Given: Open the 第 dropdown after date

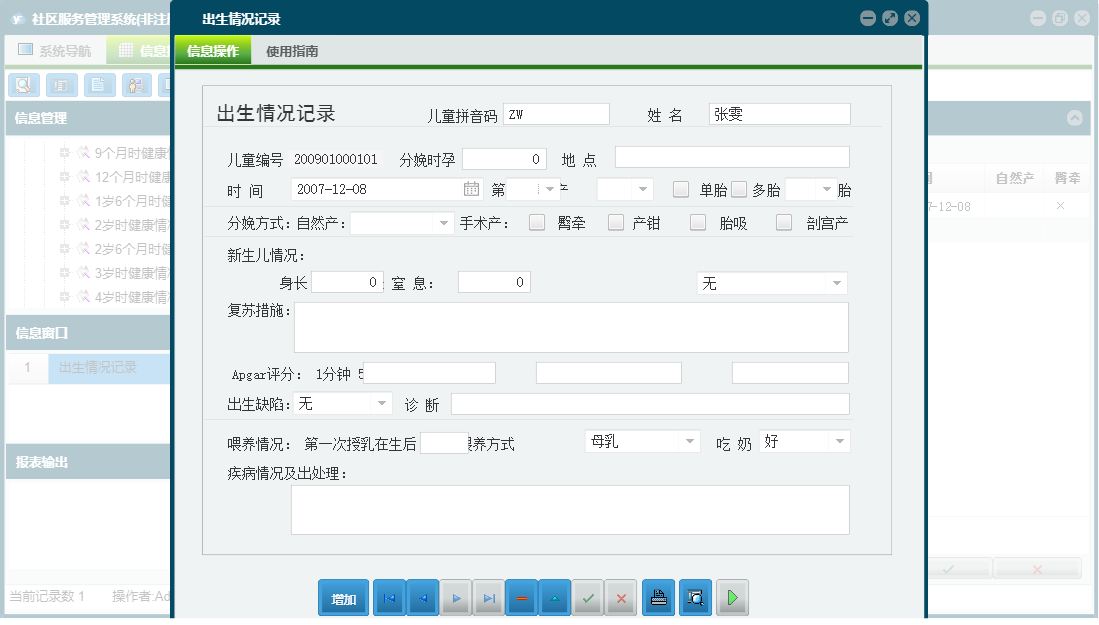Looking at the screenshot, I should (550, 189).
